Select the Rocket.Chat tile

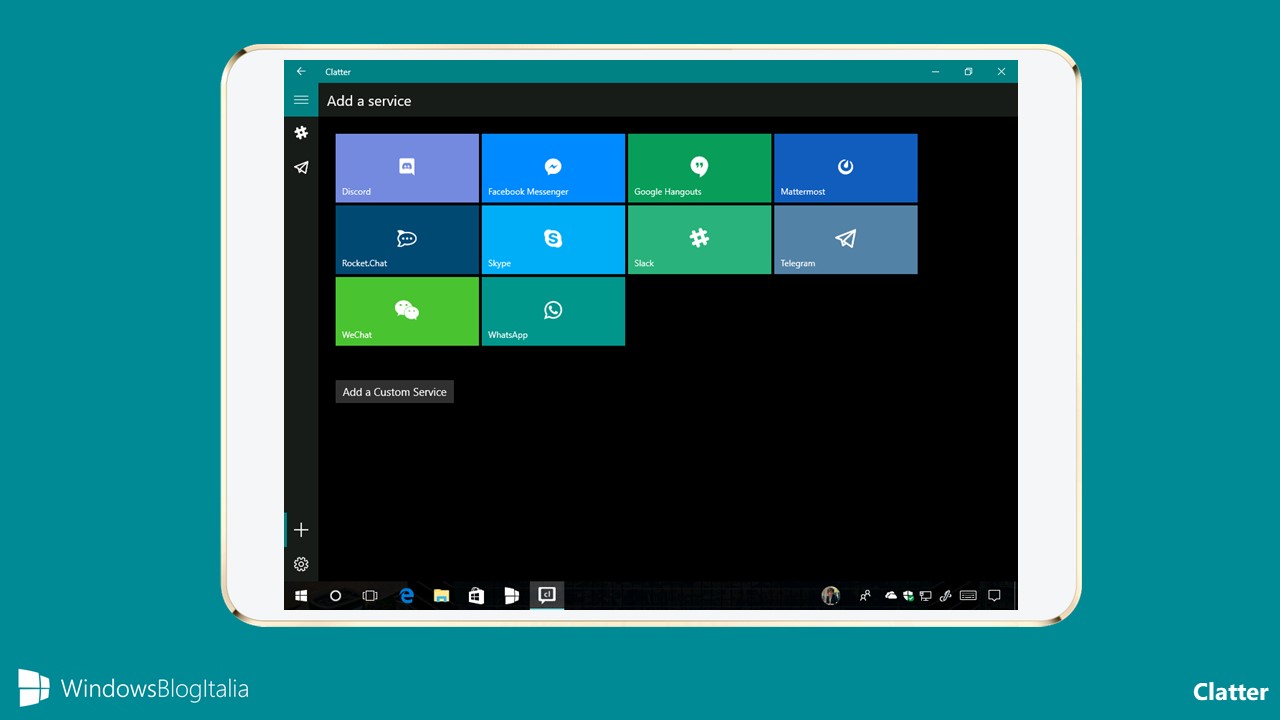click(x=407, y=240)
